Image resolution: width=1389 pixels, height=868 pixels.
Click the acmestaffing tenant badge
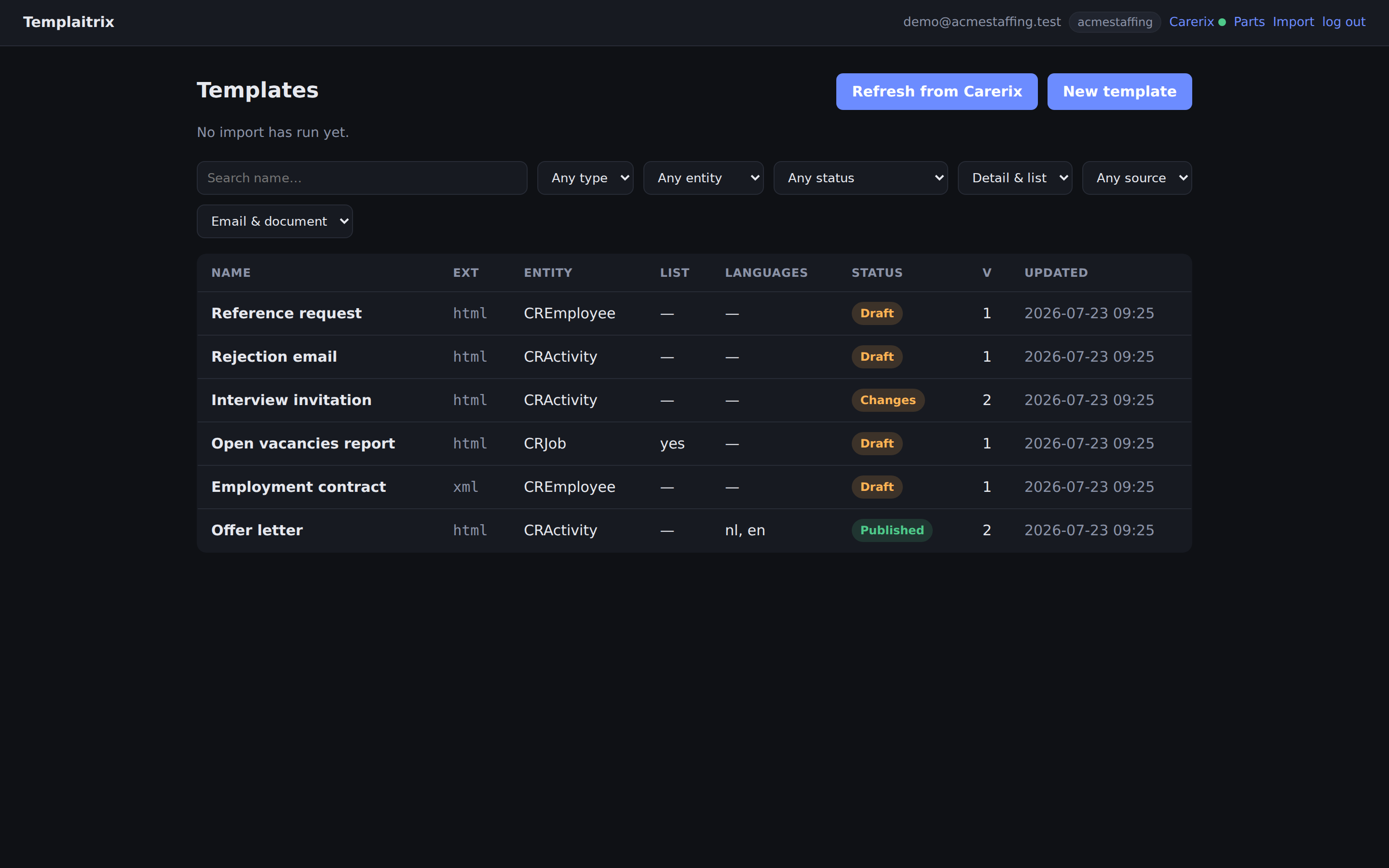[1115, 22]
